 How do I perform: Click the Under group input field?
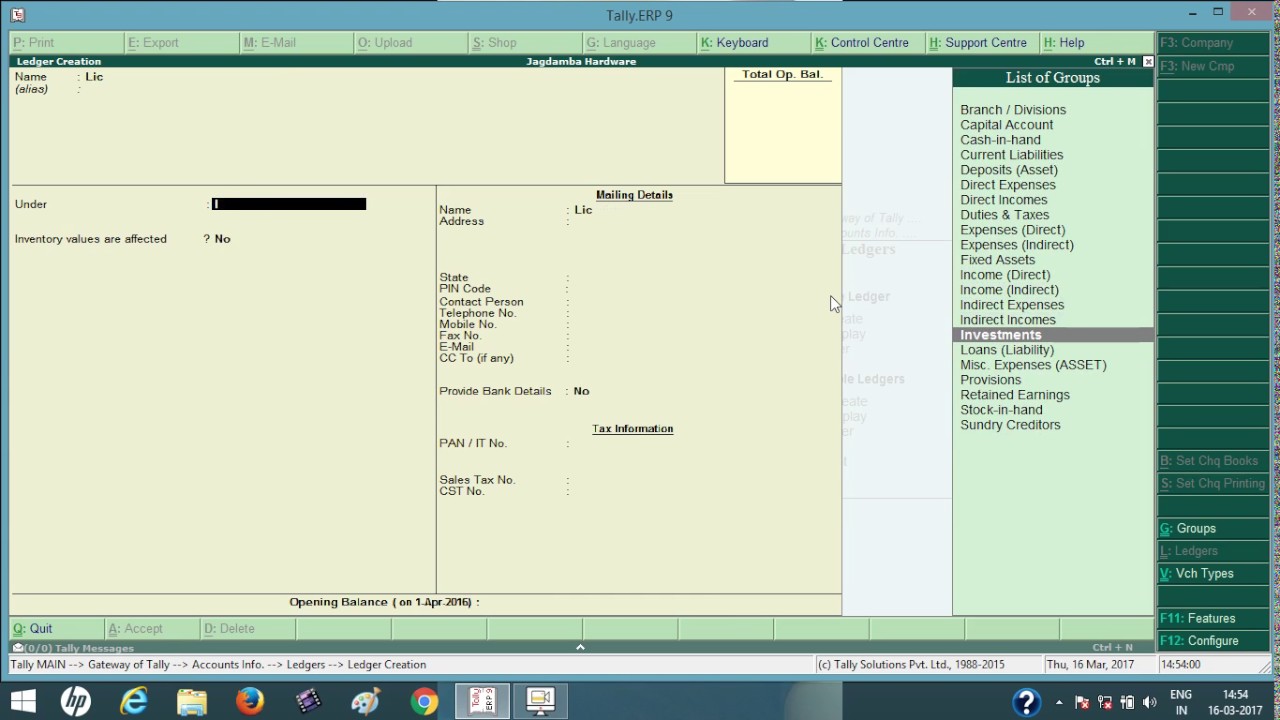tap(289, 204)
